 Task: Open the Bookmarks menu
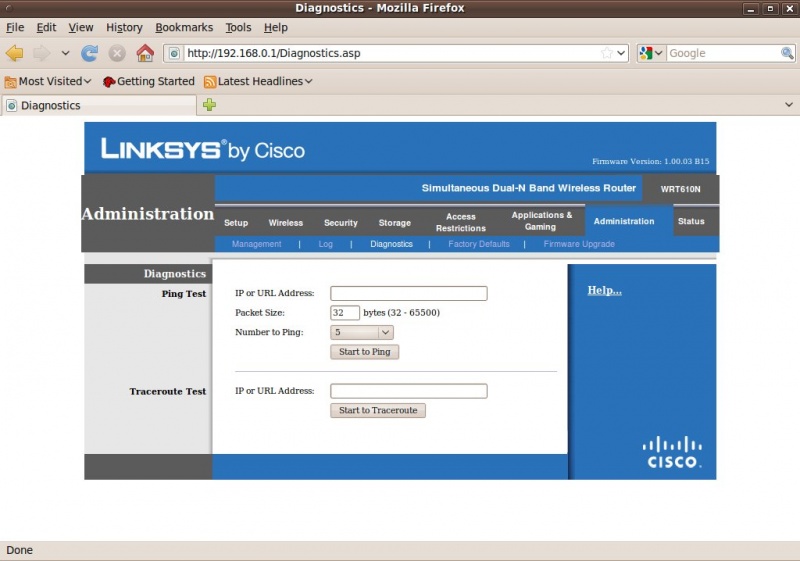coord(184,27)
